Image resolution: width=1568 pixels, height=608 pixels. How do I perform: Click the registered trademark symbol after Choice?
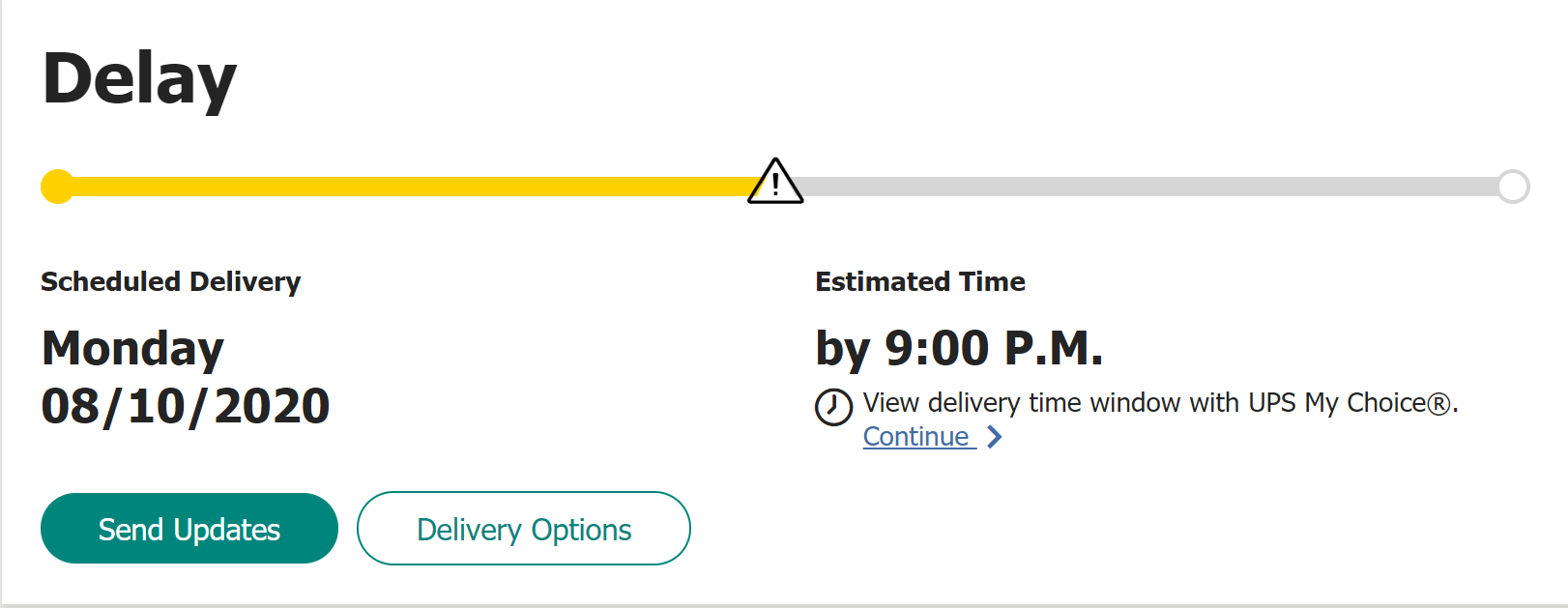pyautogui.click(x=1439, y=404)
